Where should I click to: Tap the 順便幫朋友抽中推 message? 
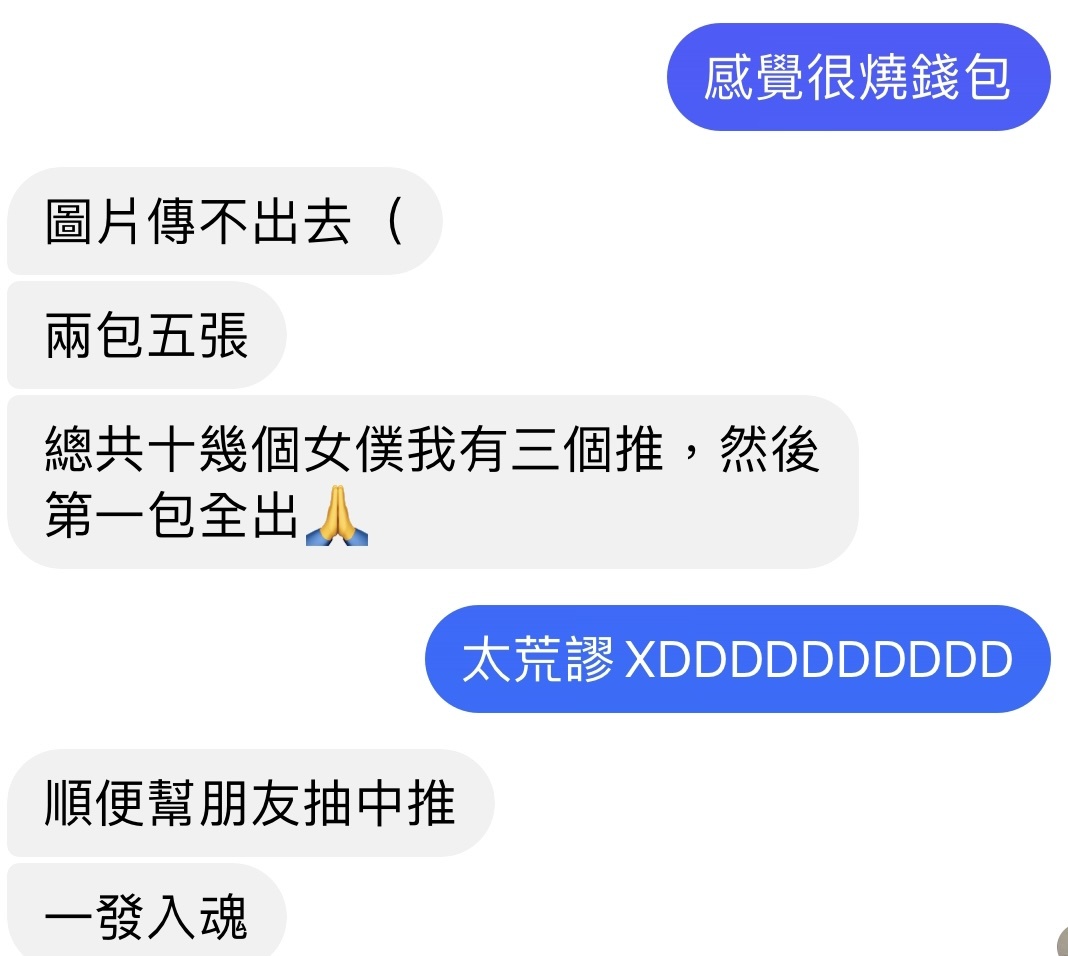(x=251, y=803)
